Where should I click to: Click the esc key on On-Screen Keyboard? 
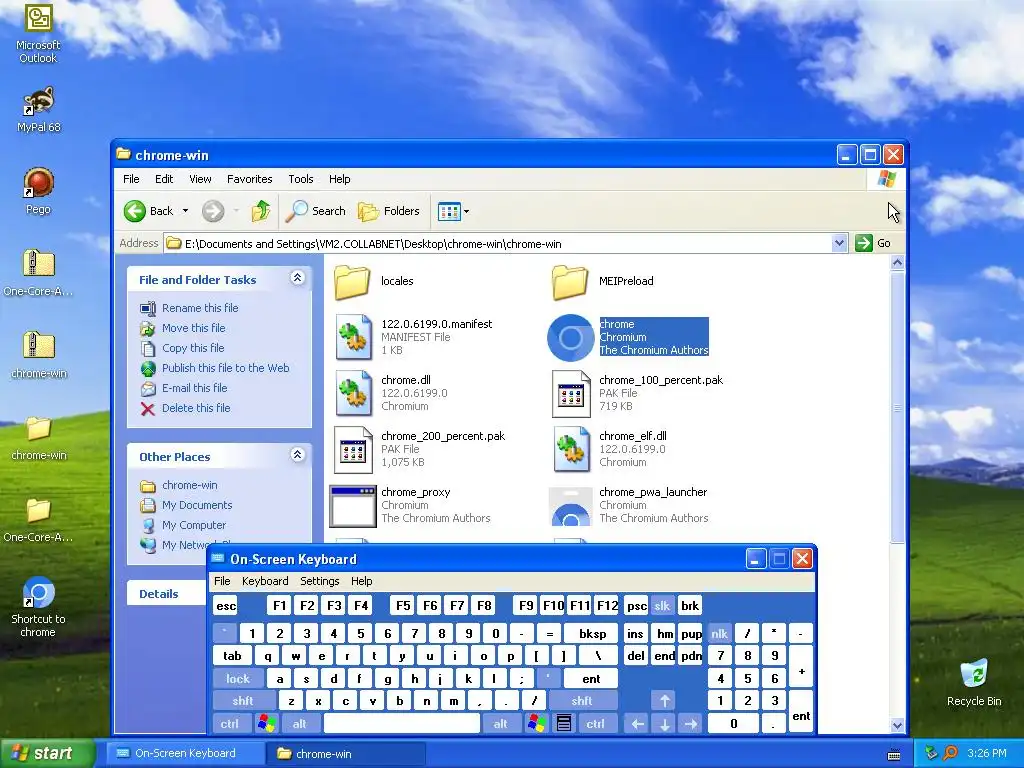tap(226, 606)
